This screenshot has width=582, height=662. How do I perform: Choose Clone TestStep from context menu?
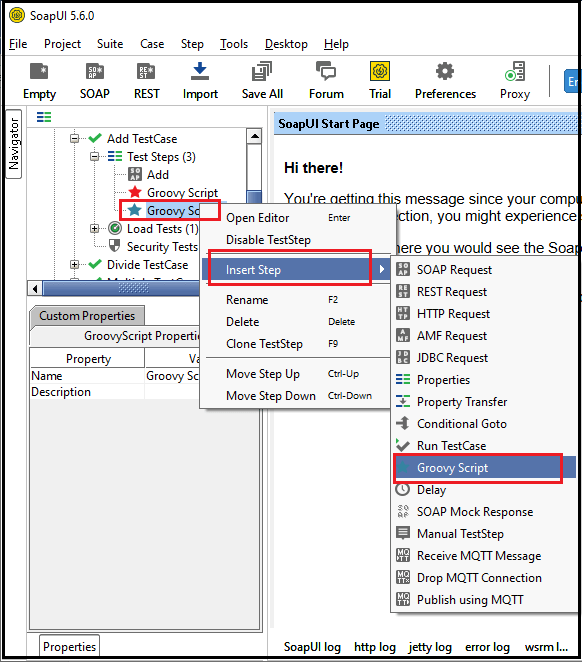pyautogui.click(x=297, y=344)
